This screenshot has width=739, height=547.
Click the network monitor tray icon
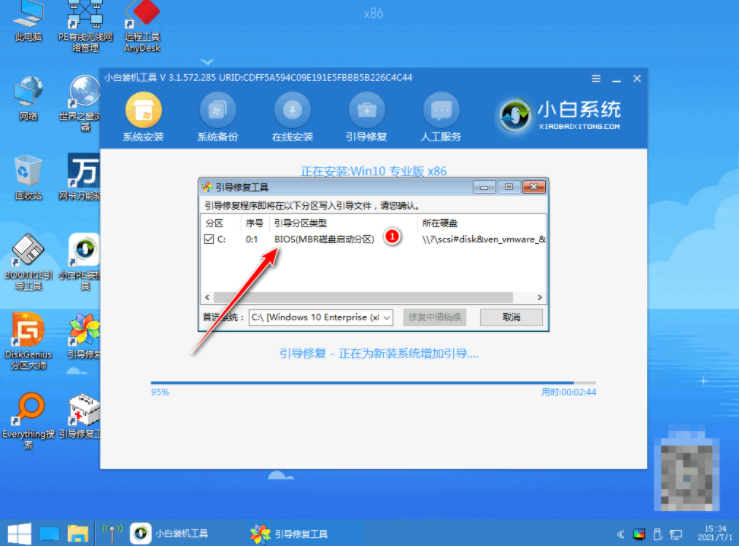click(x=676, y=534)
